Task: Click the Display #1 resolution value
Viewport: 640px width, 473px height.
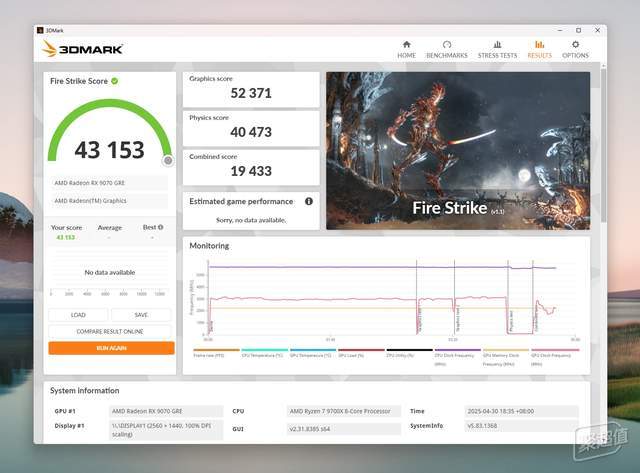Action: coord(166,430)
